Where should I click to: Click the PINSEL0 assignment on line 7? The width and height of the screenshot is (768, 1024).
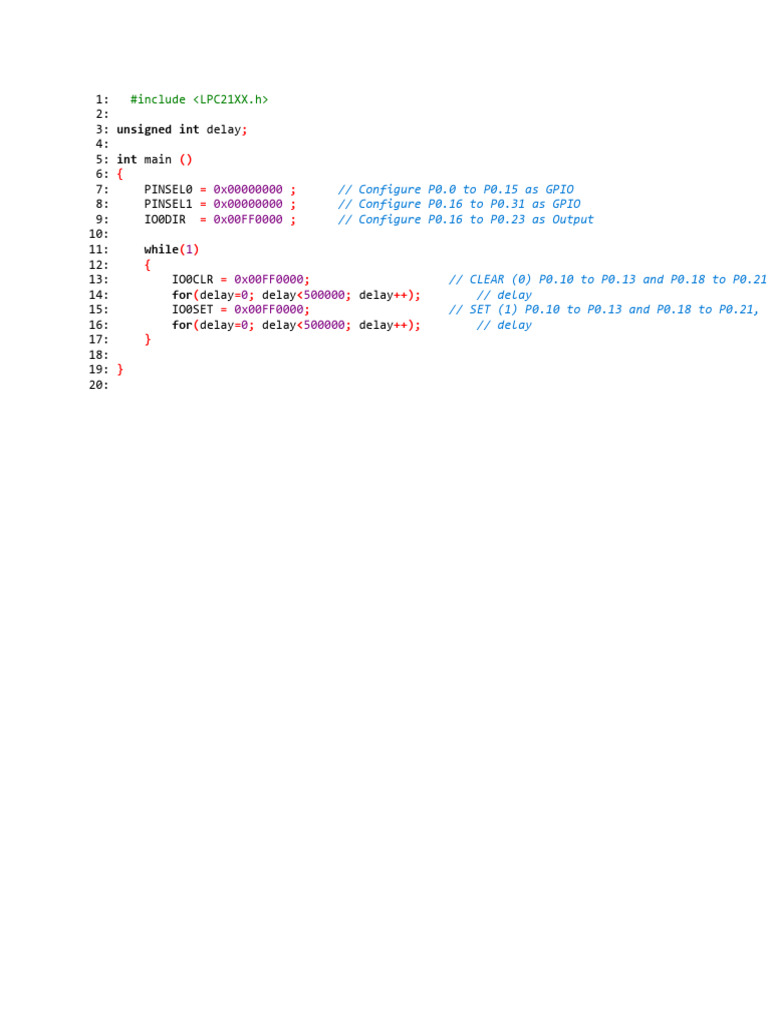point(219,189)
